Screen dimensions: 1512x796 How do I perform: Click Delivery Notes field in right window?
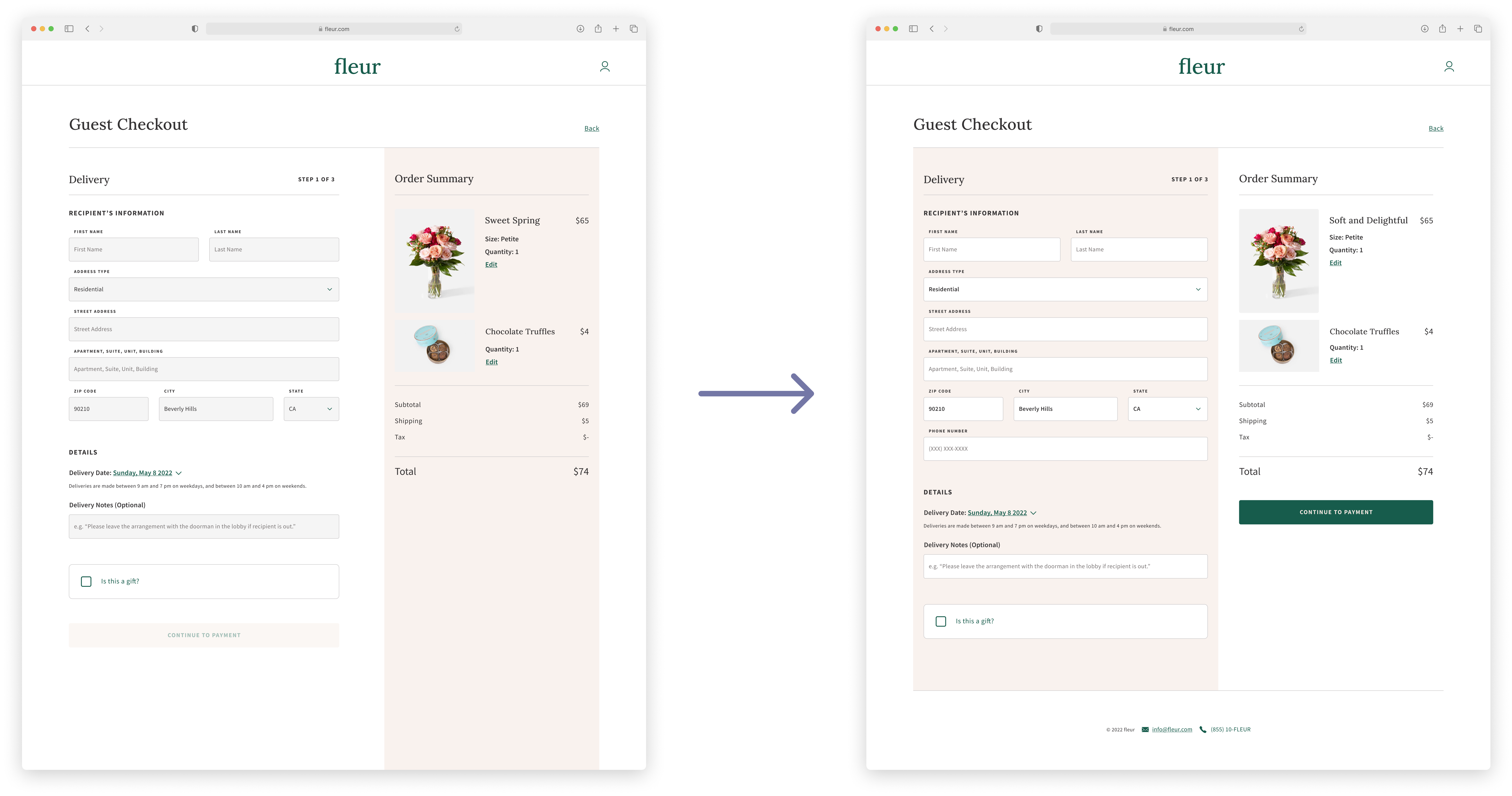pos(1065,566)
